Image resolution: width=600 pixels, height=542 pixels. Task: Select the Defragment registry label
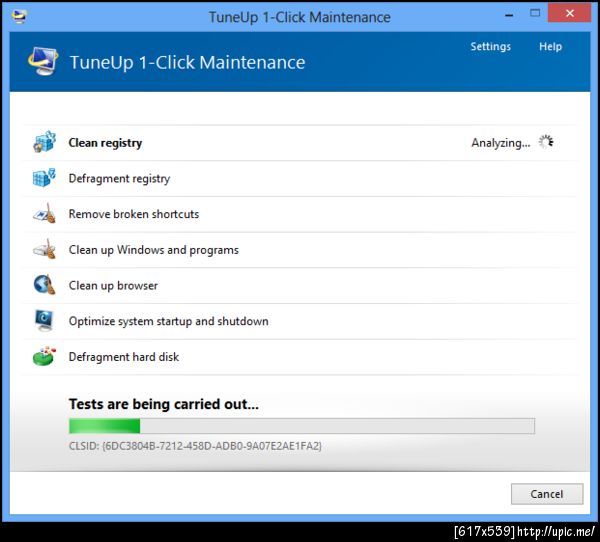(119, 179)
